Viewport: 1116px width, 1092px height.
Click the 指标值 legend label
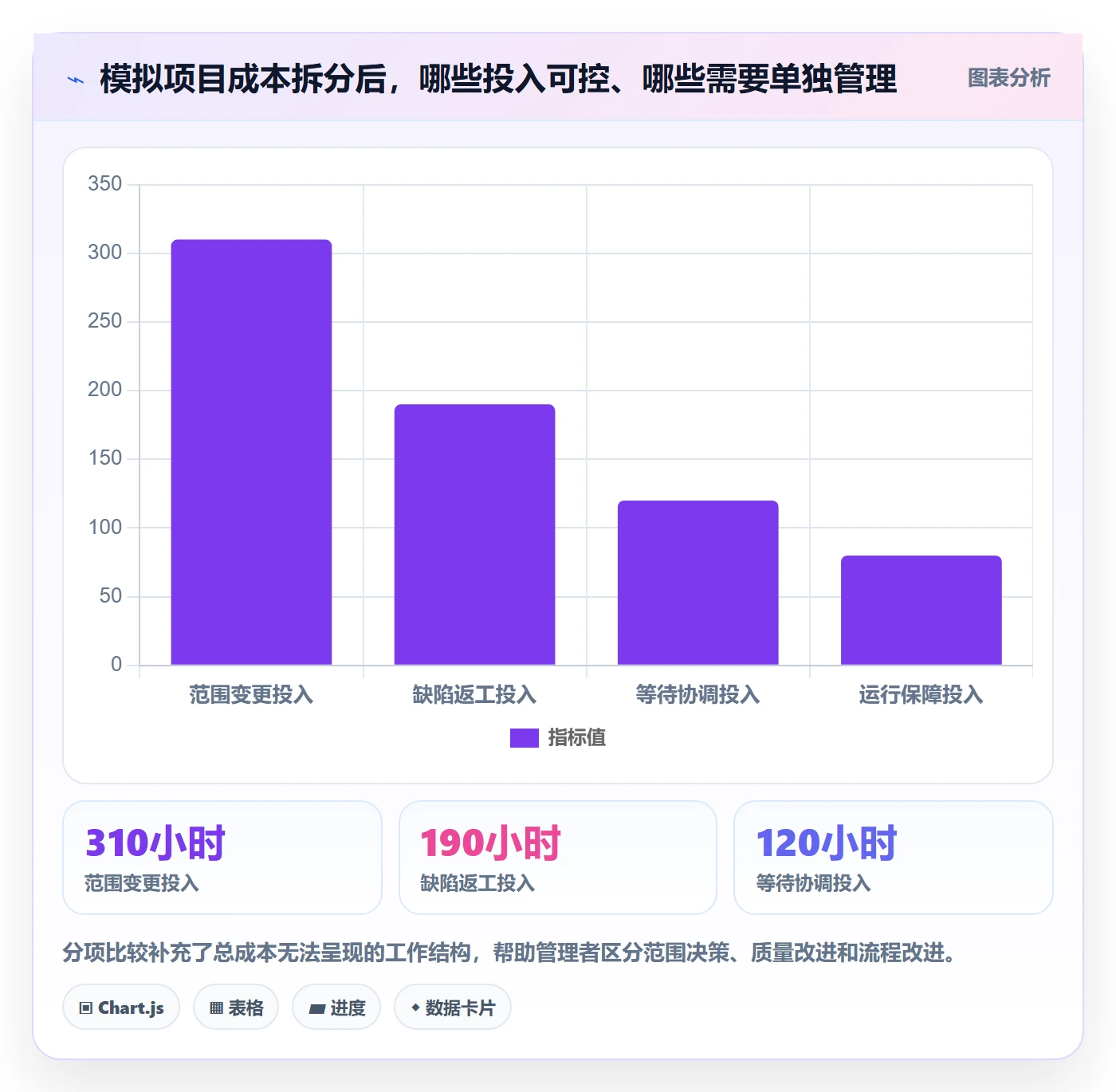(x=577, y=738)
